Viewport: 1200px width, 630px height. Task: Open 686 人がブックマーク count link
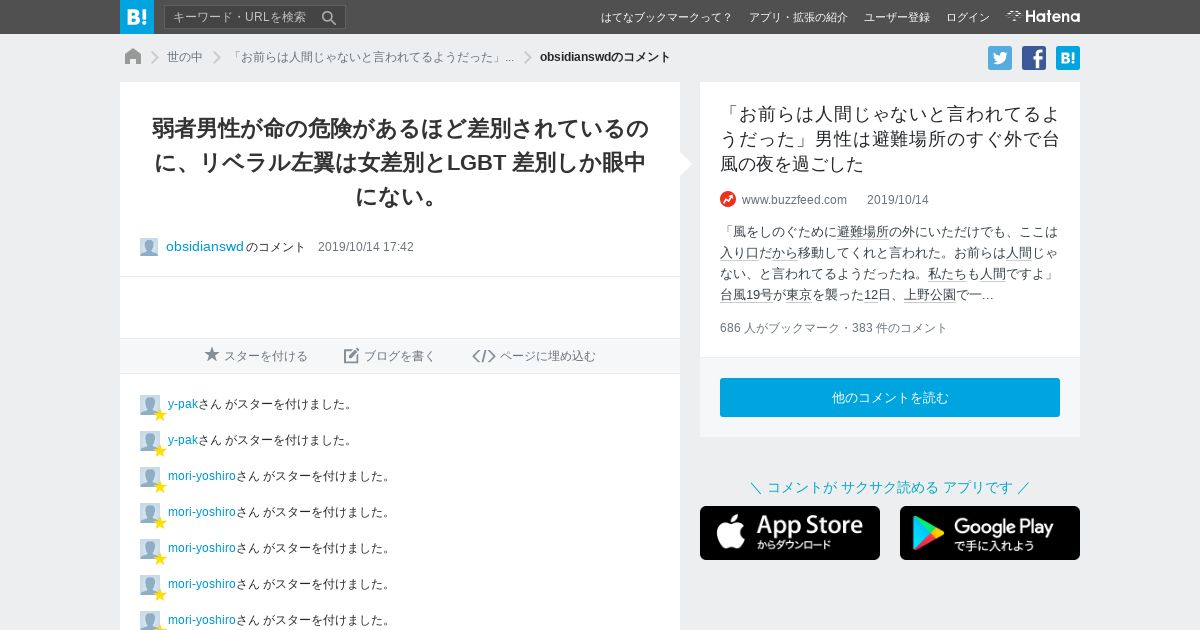click(x=780, y=328)
